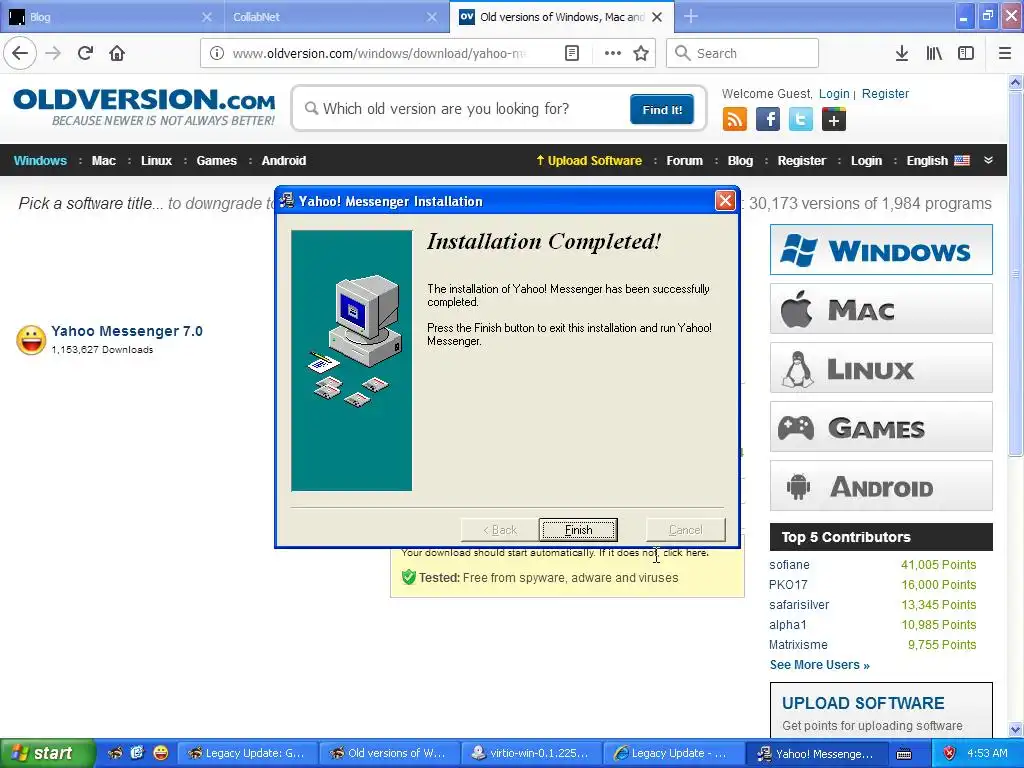The image size is (1024, 768).
Task: Open the English language selector
Action: tap(938, 161)
